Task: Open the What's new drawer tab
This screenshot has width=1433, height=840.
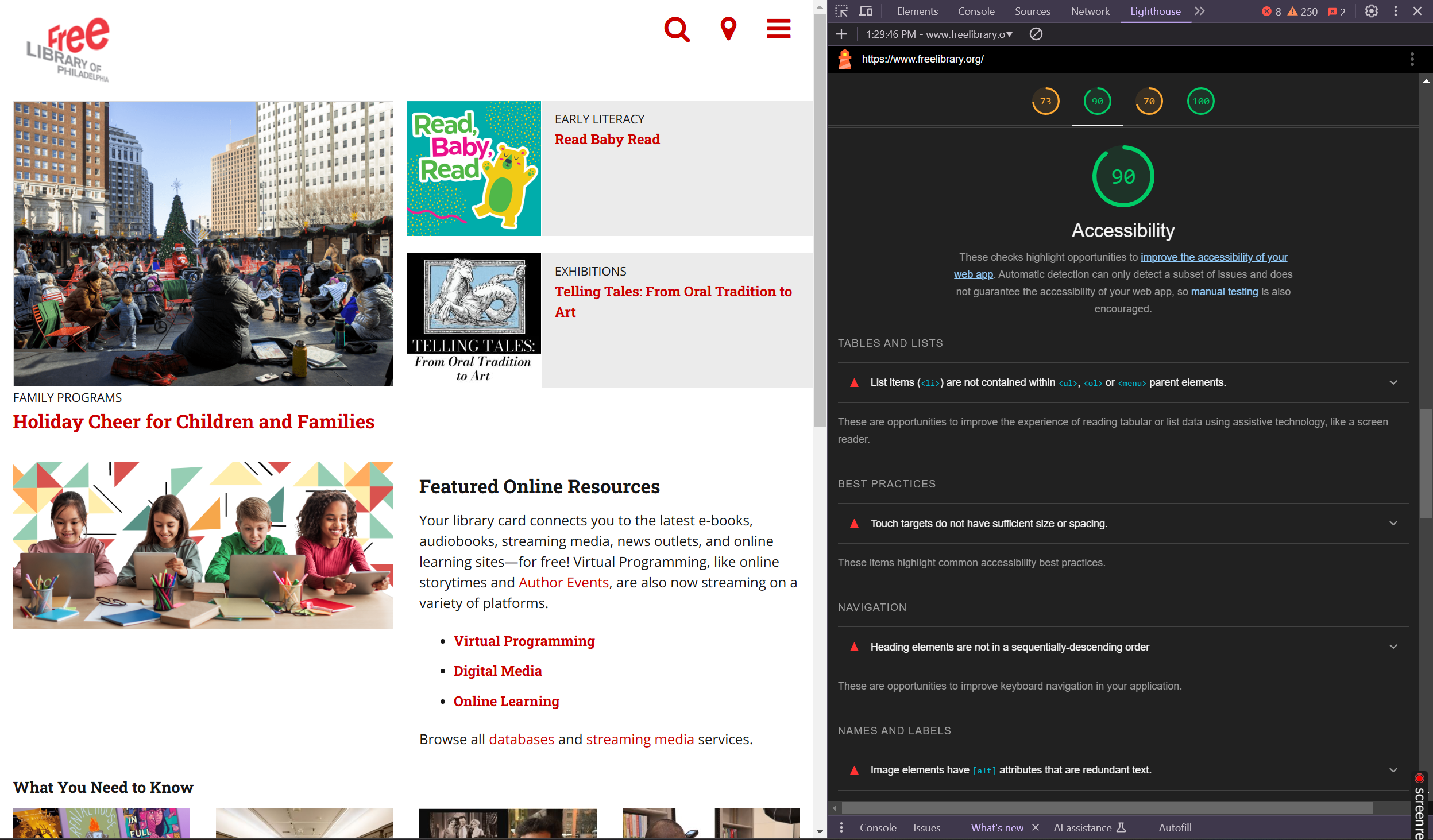Action: [x=996, y=827]
